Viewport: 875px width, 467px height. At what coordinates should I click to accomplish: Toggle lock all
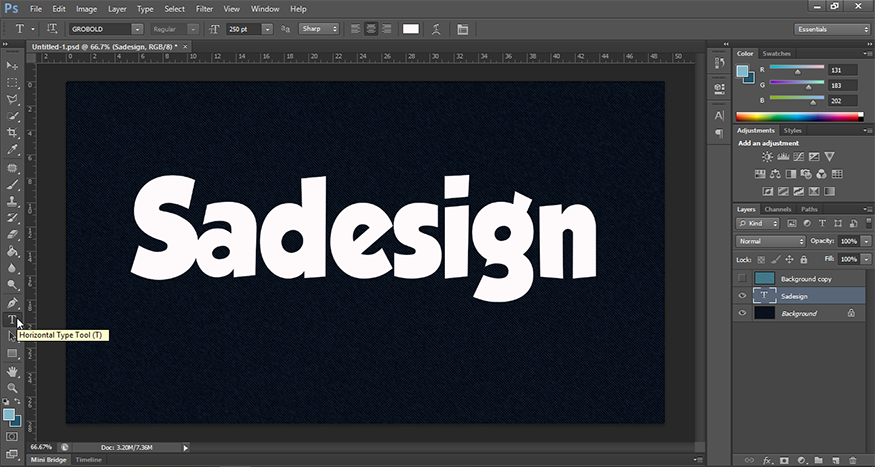coord(804,259)
